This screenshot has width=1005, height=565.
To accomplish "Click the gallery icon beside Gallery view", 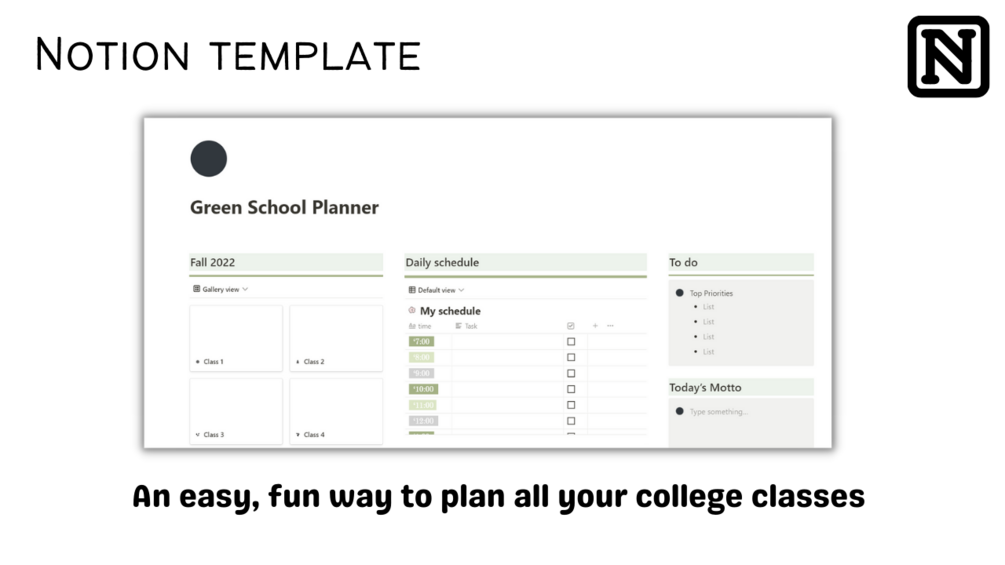I will [197, 289].
